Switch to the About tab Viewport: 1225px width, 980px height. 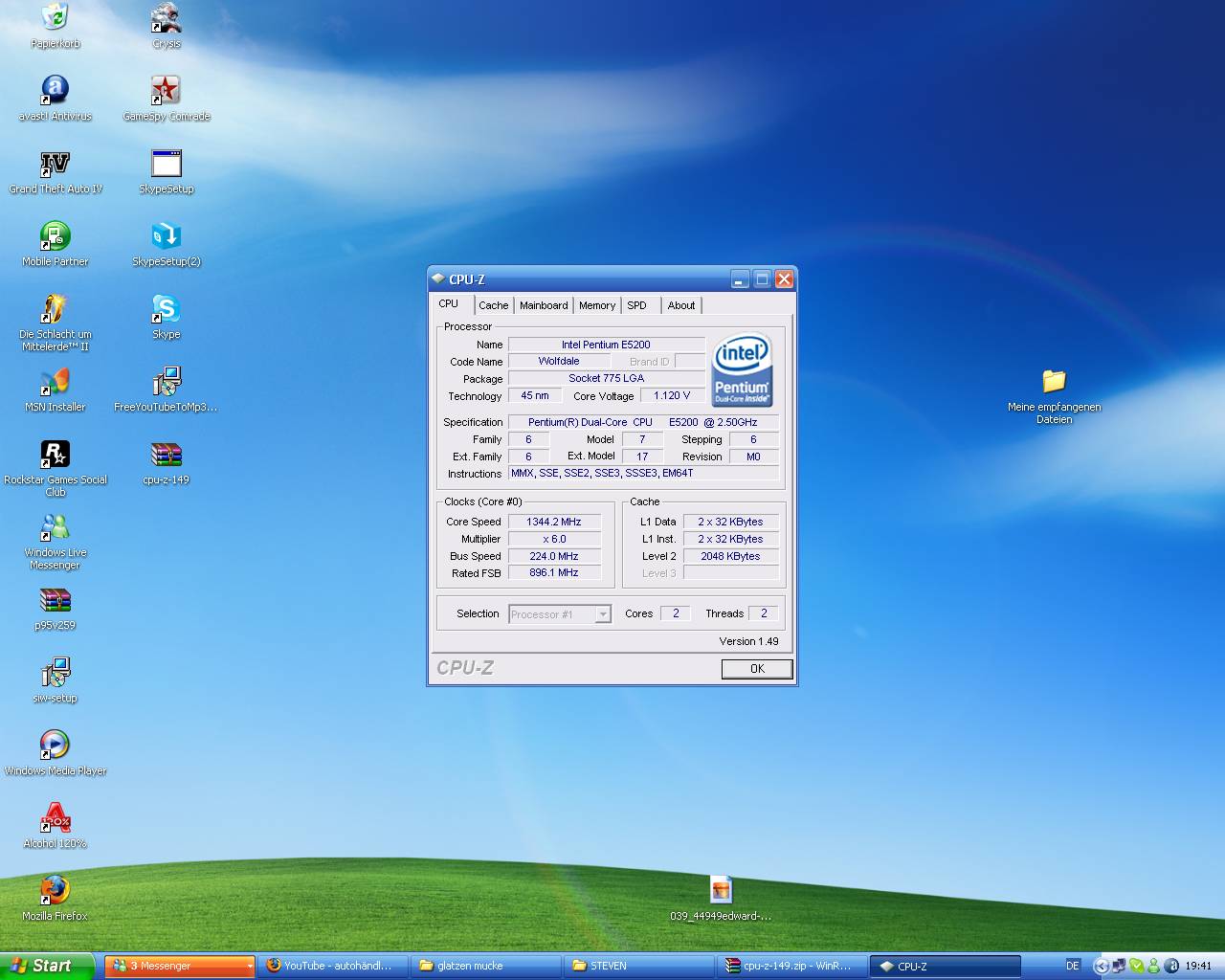(681, 305)
